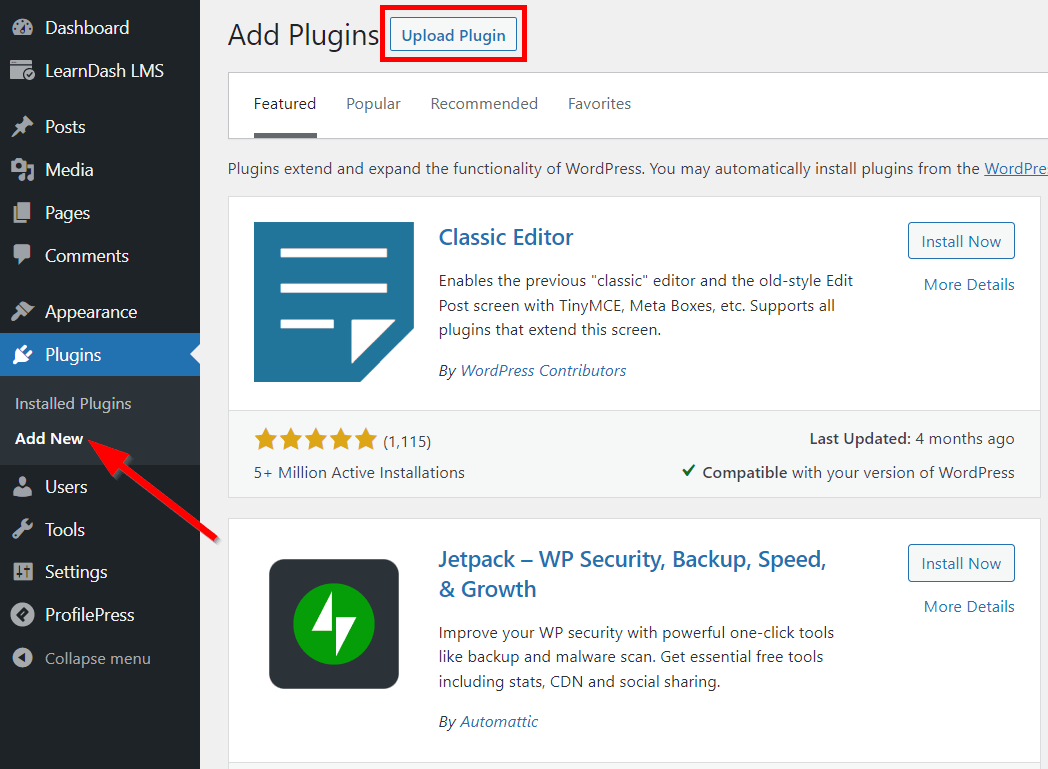This screenshot has width=1048, height=769.
Task: View More Details for Jetpack
Action: (x=969, y=607)
